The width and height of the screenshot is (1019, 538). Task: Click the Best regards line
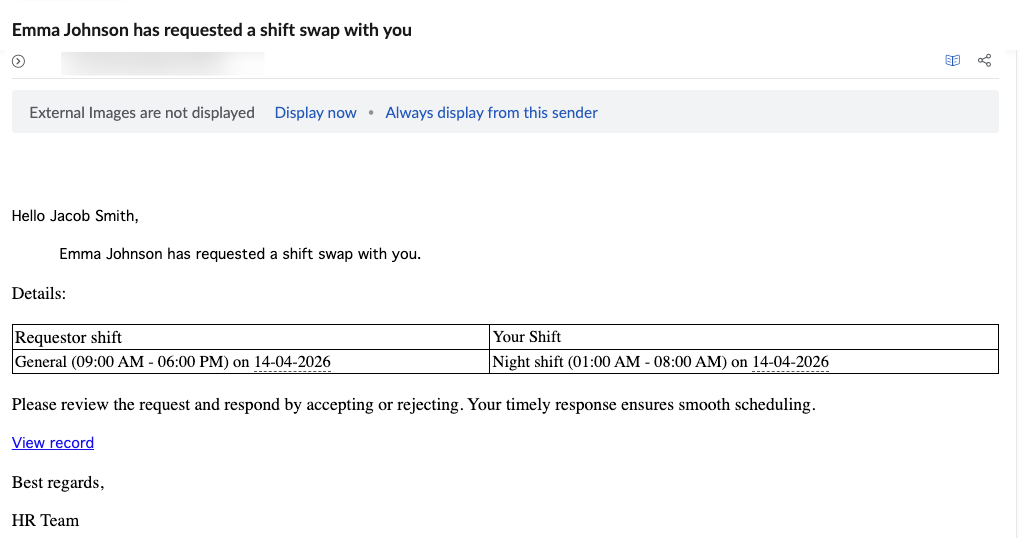[58, 483]
